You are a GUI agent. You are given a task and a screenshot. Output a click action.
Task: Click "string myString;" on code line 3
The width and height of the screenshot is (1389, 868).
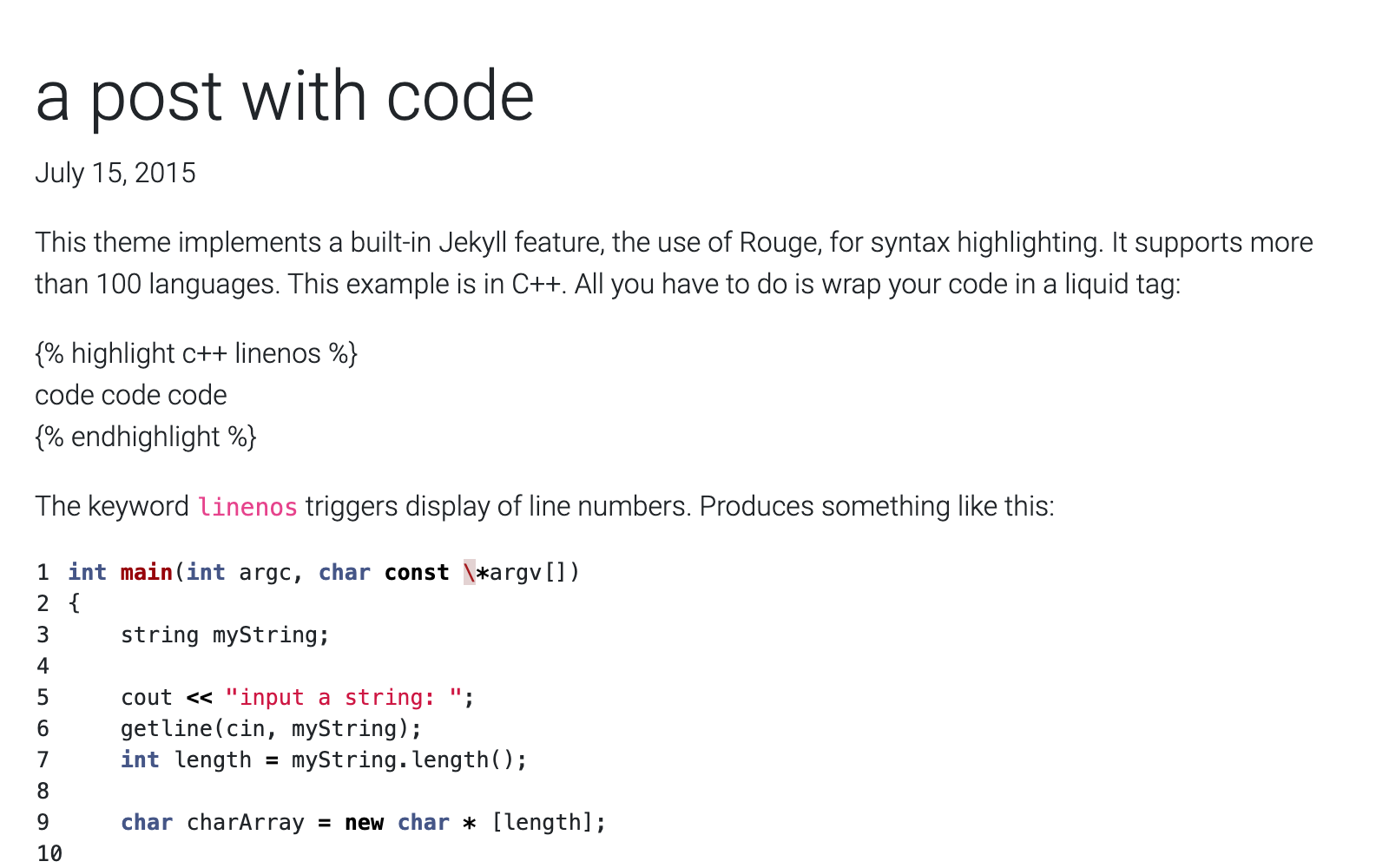click(x=225, y=635)
